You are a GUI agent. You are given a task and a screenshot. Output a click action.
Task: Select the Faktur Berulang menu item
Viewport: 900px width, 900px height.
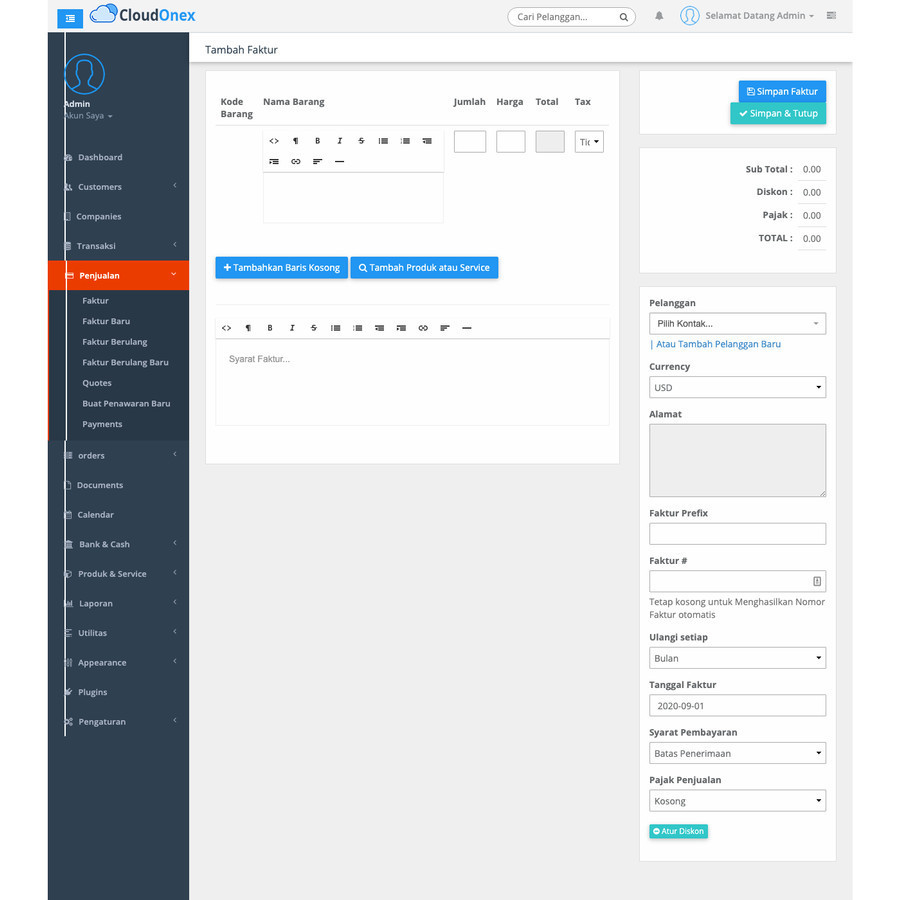pyautogui.click(x=113, y=341)
